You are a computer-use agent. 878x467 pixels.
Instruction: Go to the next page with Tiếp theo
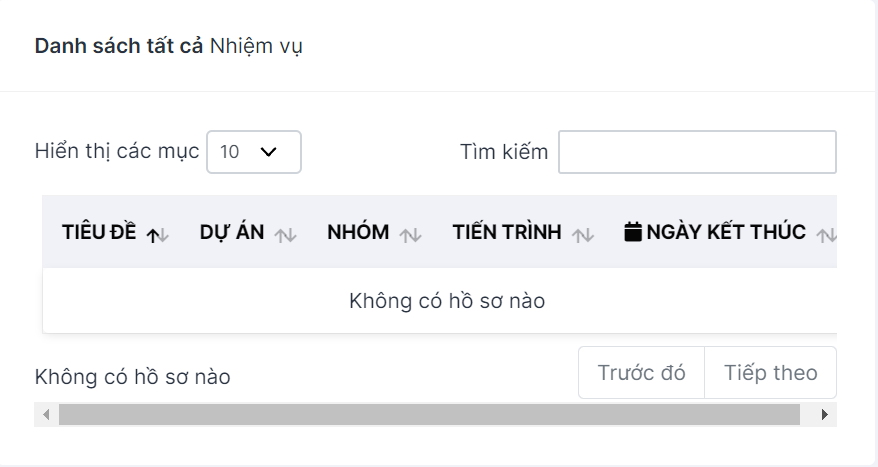[770, 372]
